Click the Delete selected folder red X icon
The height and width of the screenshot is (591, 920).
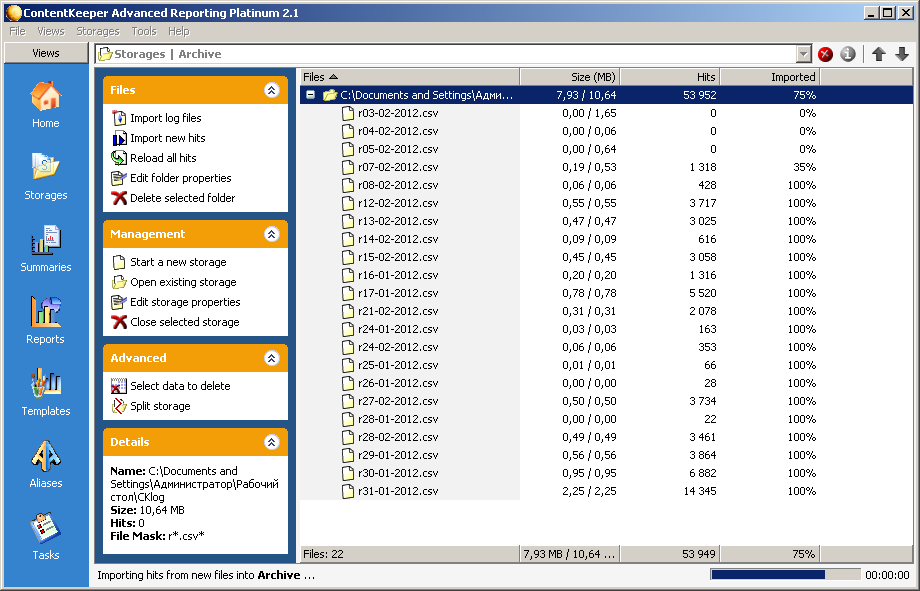click(x=119, y=198)
